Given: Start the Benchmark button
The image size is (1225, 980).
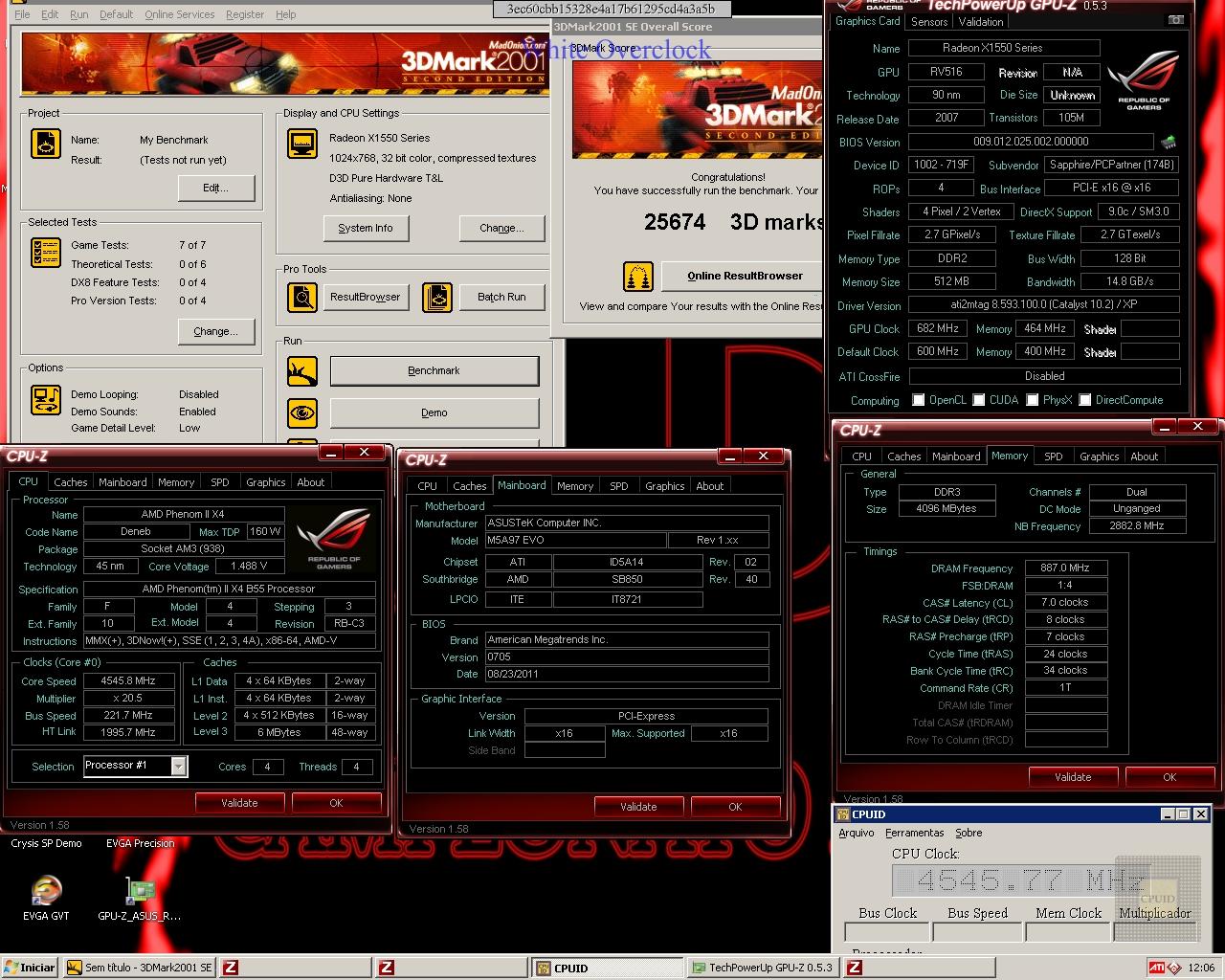Looking at the screenshot, I should click(x=434, y=370).
